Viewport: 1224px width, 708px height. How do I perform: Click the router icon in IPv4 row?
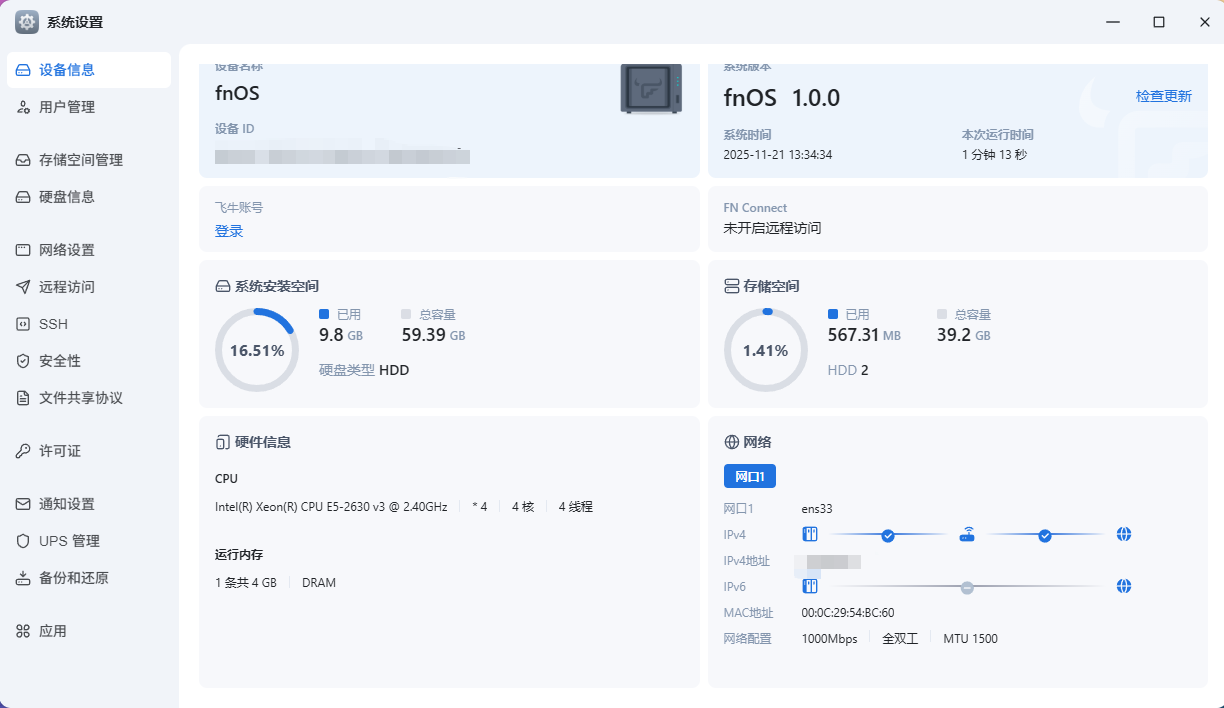(x=966, y=535)
